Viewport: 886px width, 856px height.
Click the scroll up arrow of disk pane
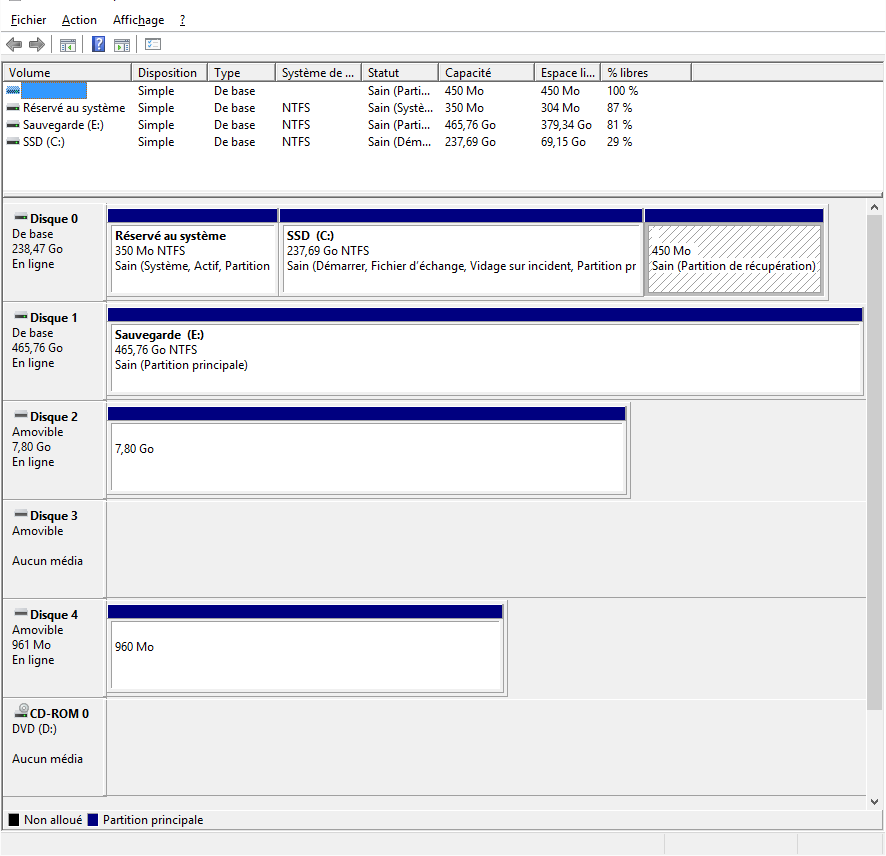coord(874,207)
